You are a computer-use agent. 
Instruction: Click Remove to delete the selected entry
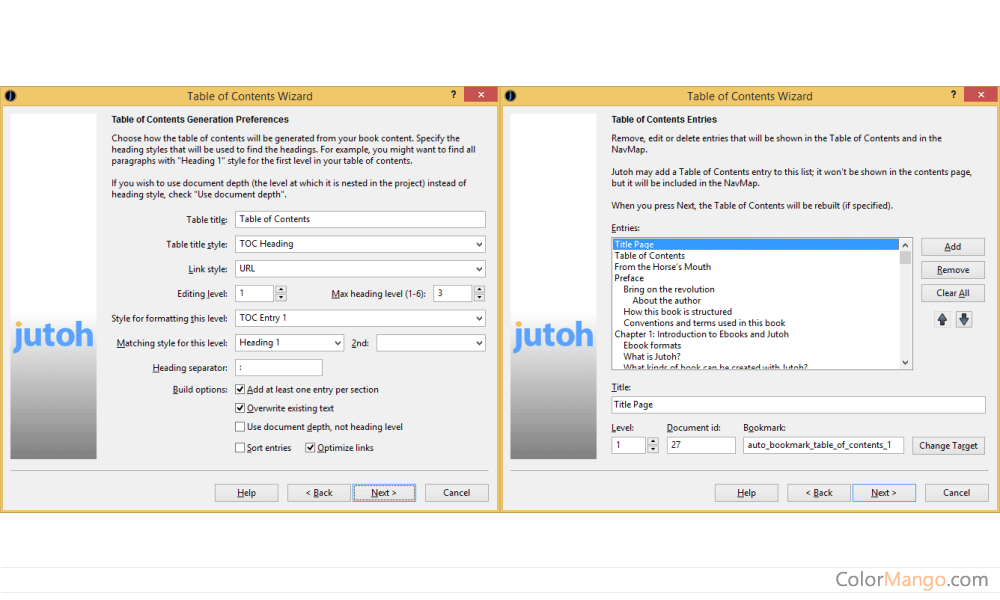[x=953, y=270]
